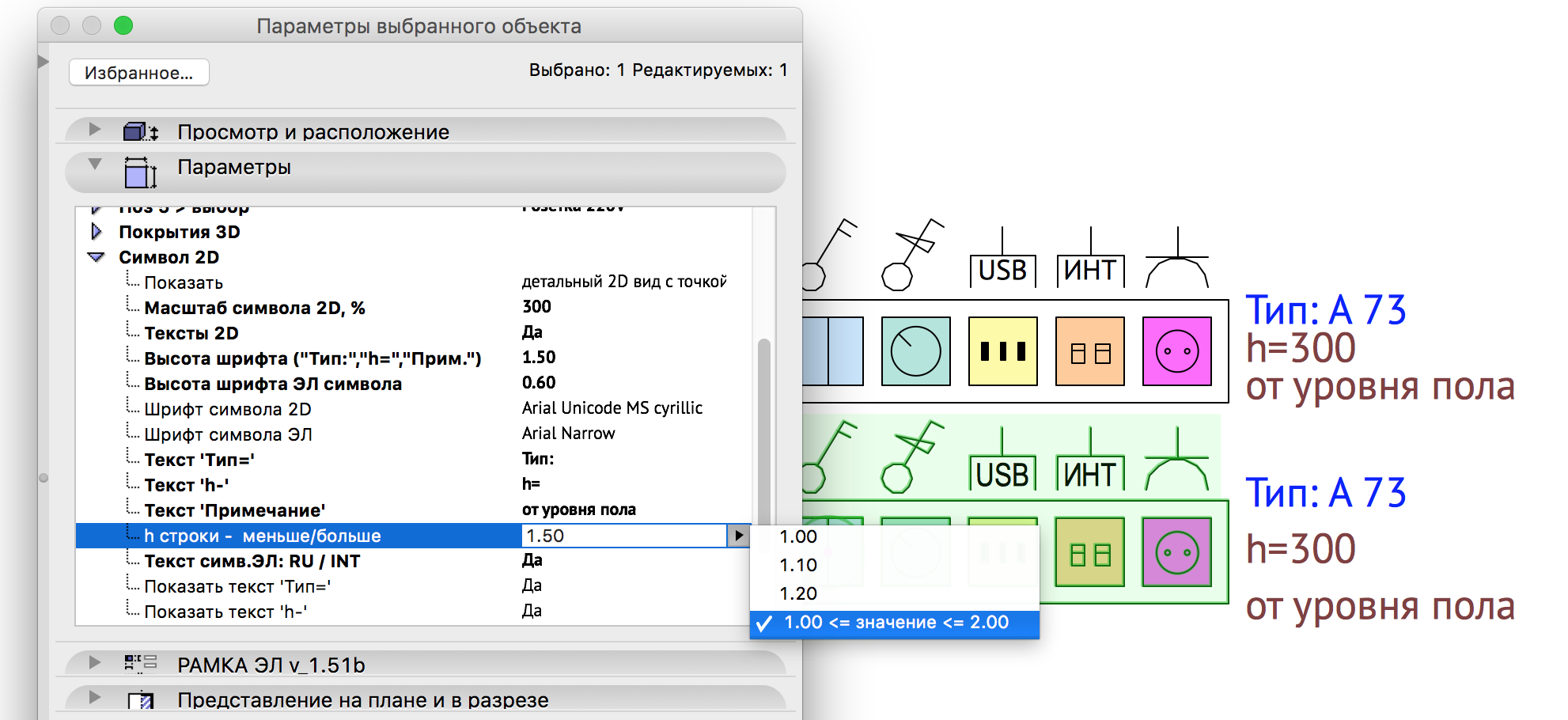This screenshot has width=1568, height=720.
Task: Click the black USB label symbol
Action: [1002, 271]
